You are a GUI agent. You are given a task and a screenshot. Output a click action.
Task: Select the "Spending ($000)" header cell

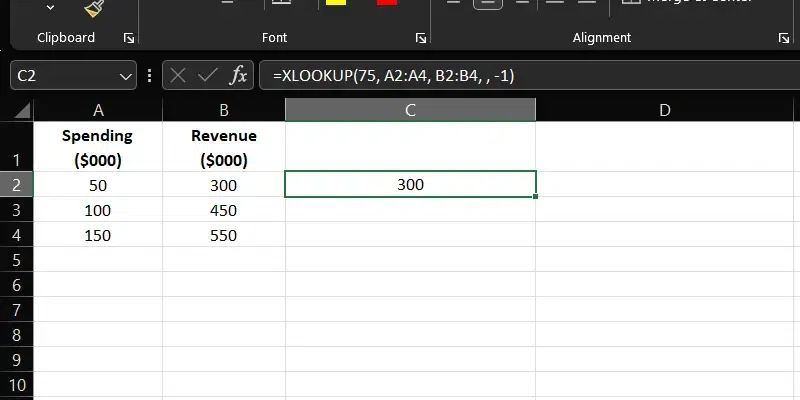tap(98, 147)
